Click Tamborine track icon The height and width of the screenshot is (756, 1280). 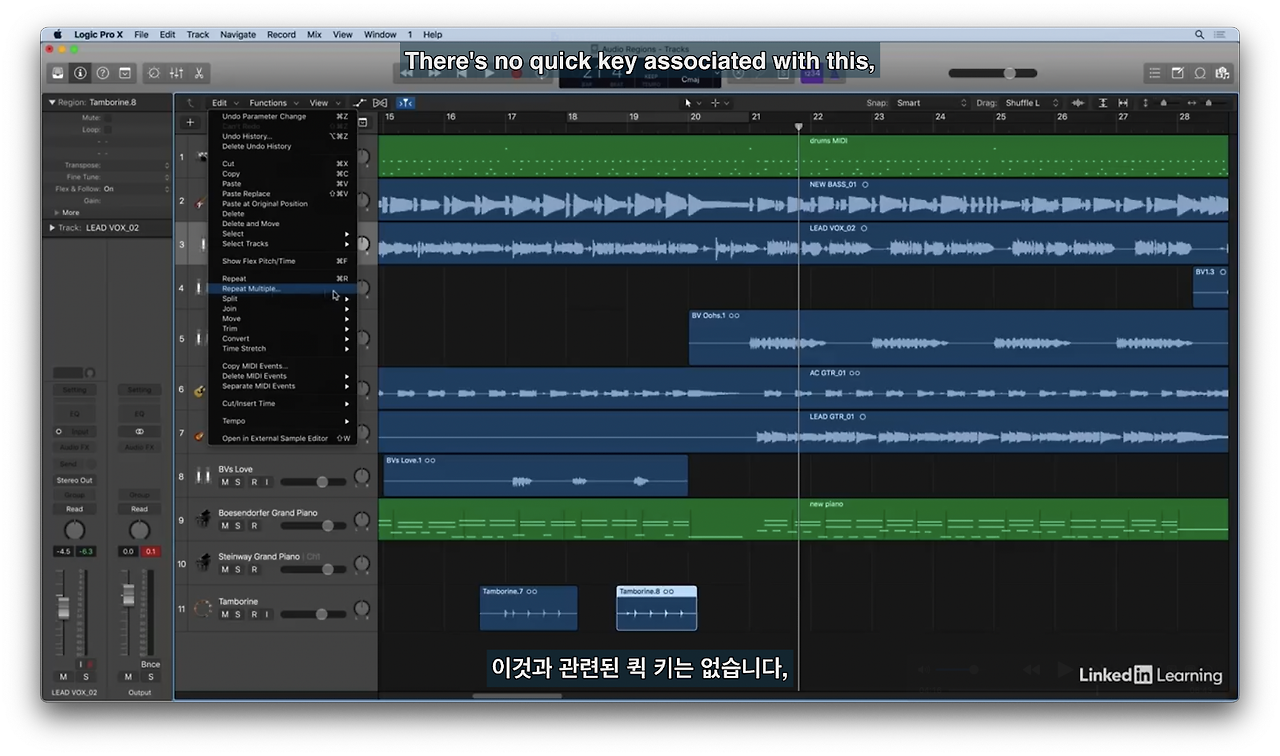pos(203,608)
